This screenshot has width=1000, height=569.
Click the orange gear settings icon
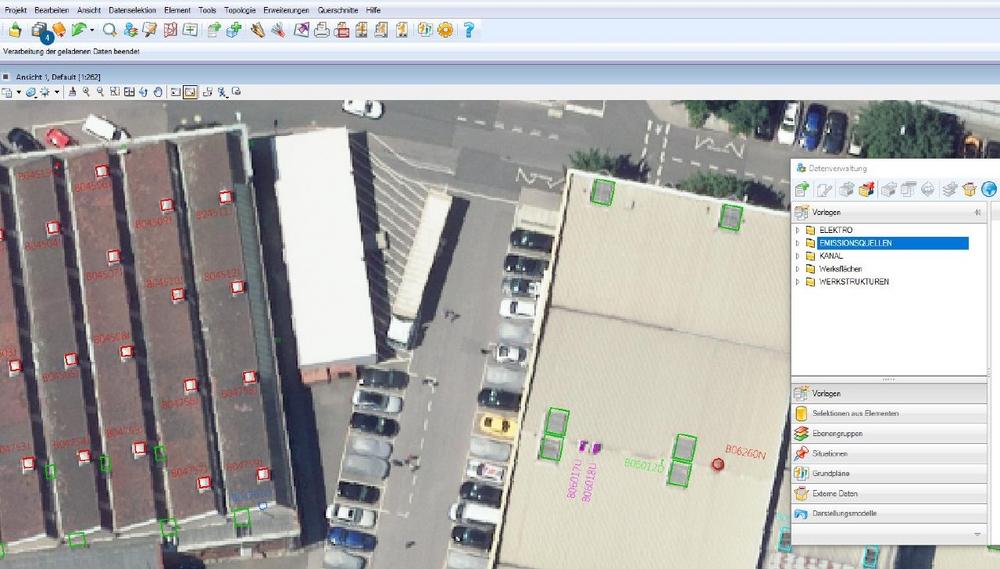tap(445, 30)
